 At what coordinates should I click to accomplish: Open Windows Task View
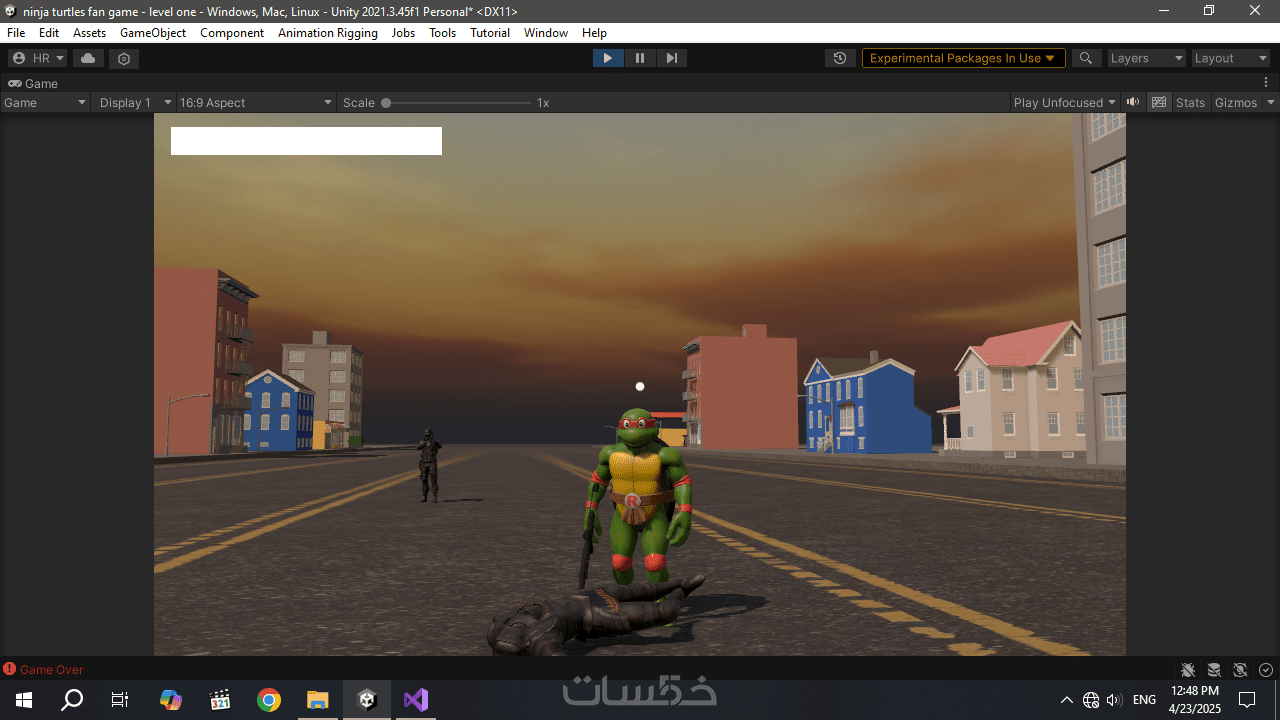(120, 700)
